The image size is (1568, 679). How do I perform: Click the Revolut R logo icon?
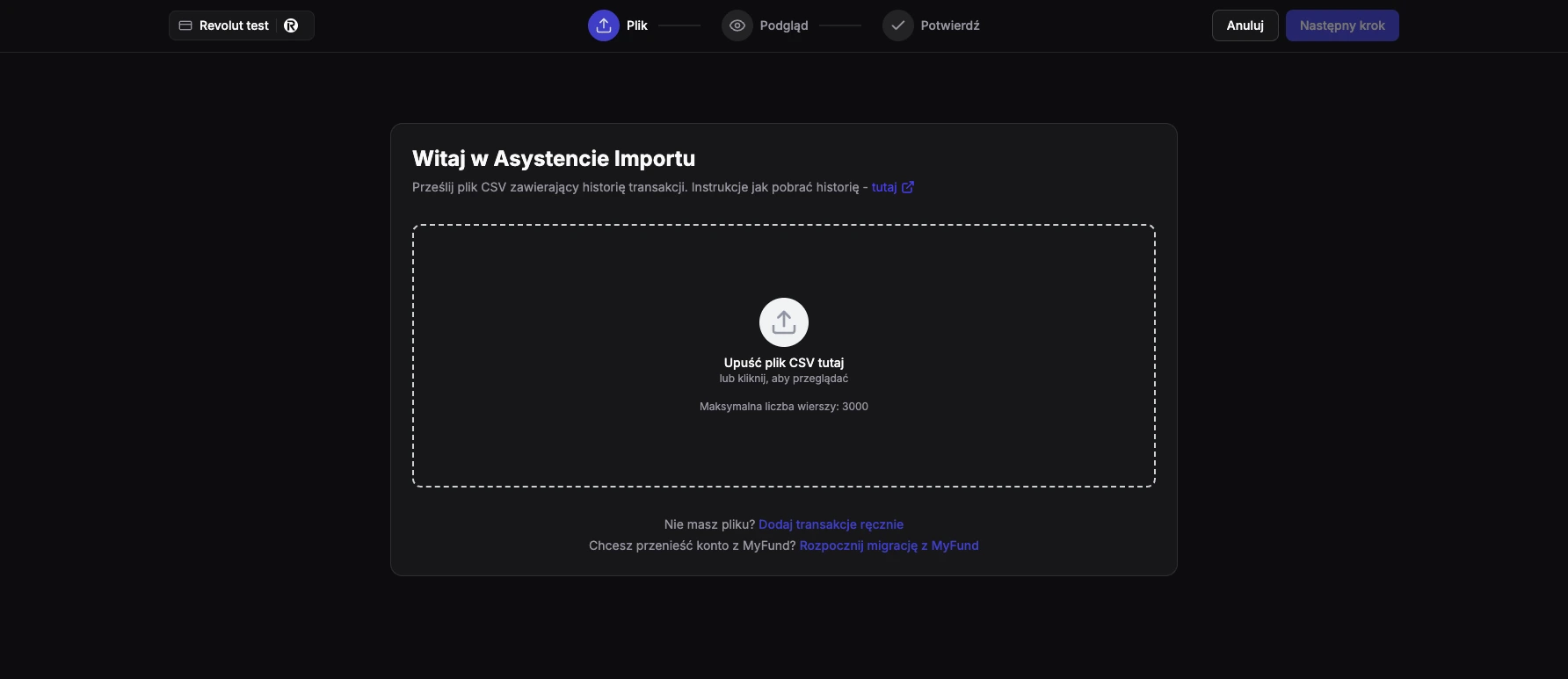[x=291, y=25]
